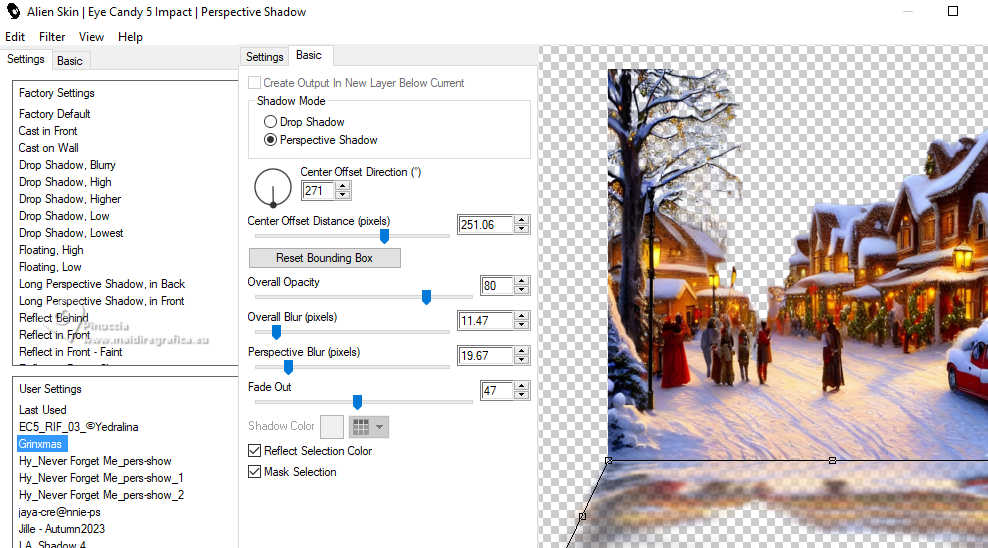The width and height of the screenshot is (988, 548).
Task: Select Hy_Never Forget Me_pers-show_2 setting
Action: 101,495
